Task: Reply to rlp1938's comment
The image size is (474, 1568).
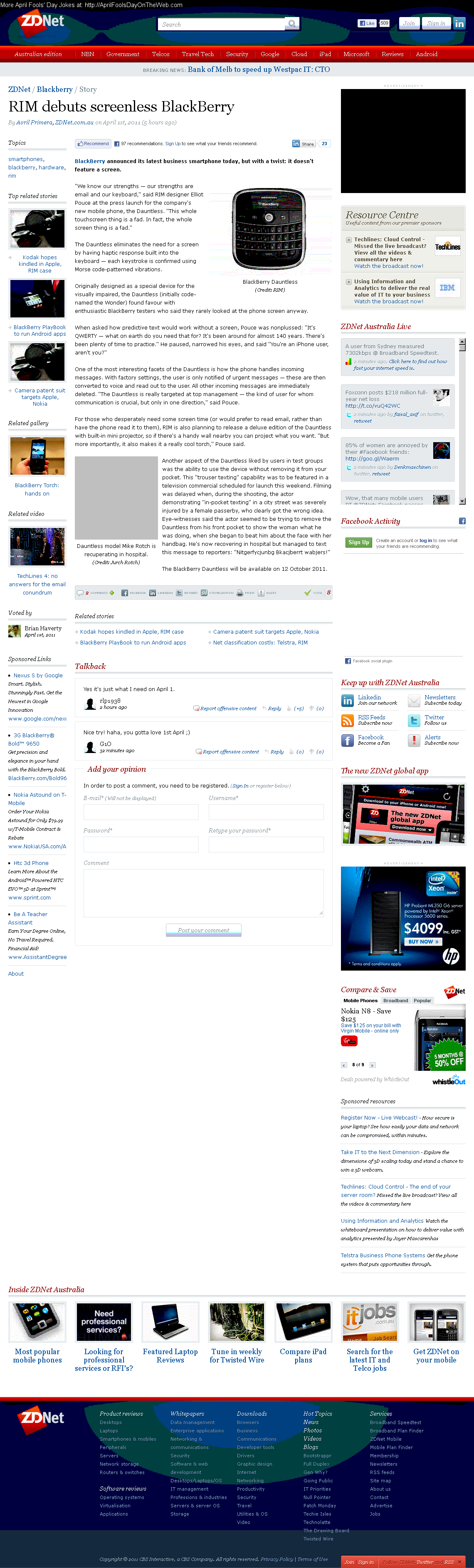Action: (274, 708)
